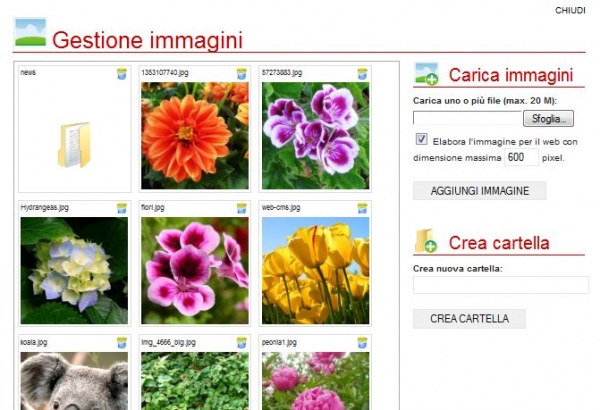Screen dimensions: 600x410
Task: Remove web-cms.jpg with trash icon
Action: point(362,208)
